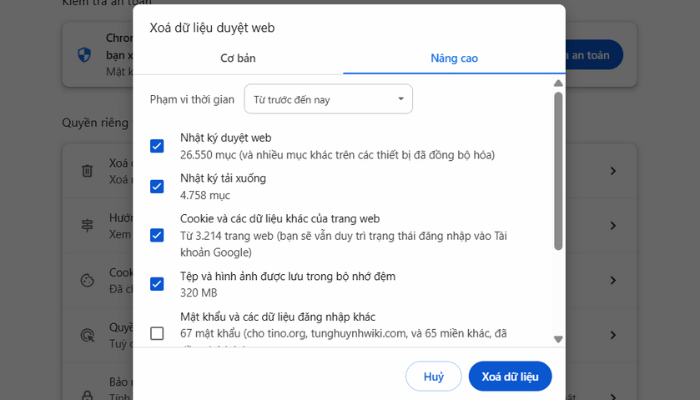Switch to the Cơ bản tab

point(238,58)
